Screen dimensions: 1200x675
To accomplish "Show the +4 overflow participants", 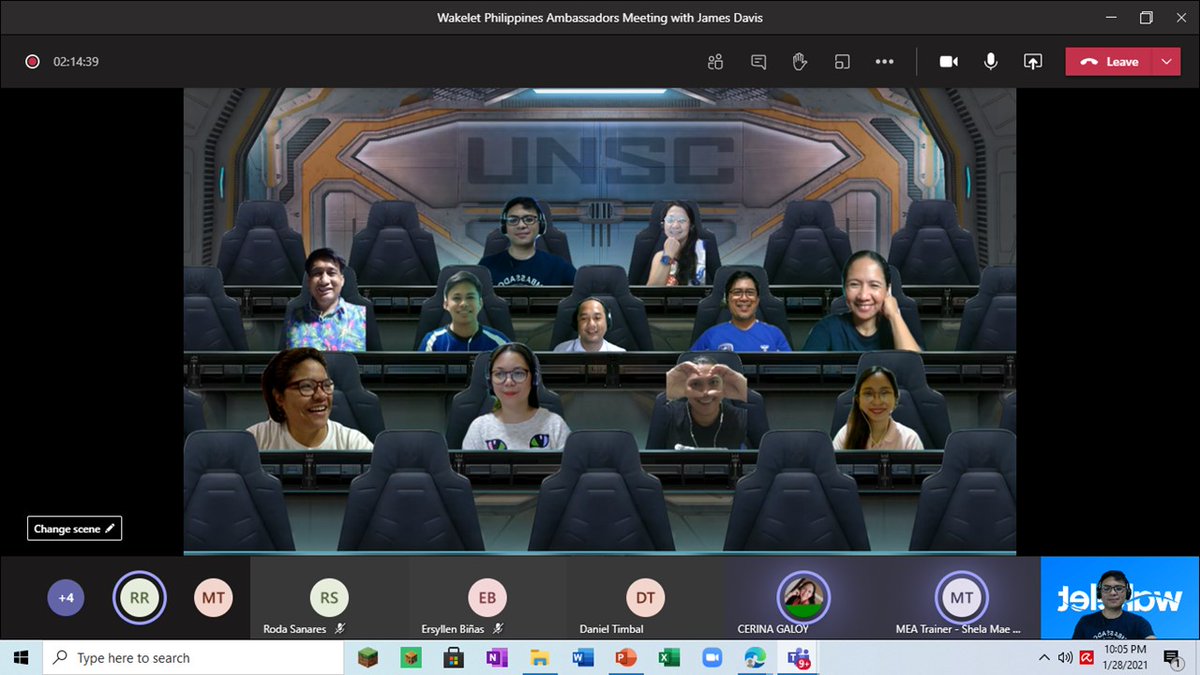I will [x=66, y=598].
